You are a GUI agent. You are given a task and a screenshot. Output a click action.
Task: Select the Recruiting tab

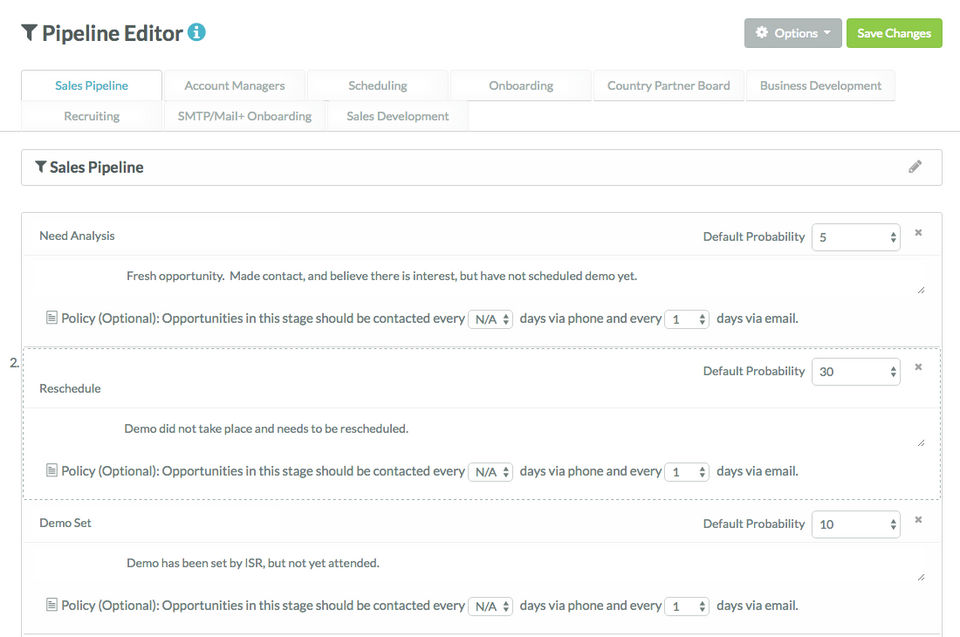(92, 116)
